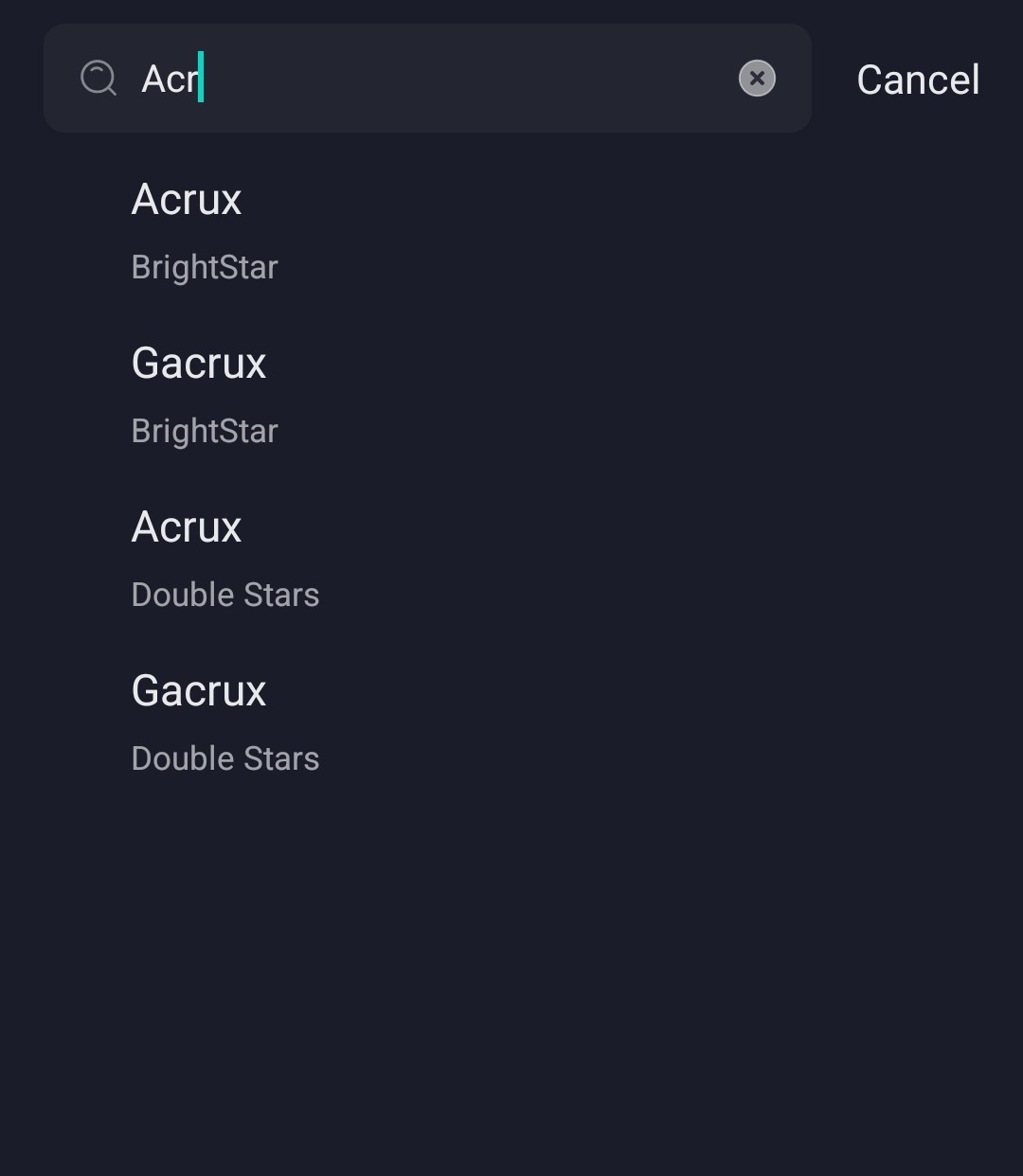This screenshot has width=1023, height=1176.
Task: Click the Double Stars label under Gacrux
Action: (x=225, y=758)
